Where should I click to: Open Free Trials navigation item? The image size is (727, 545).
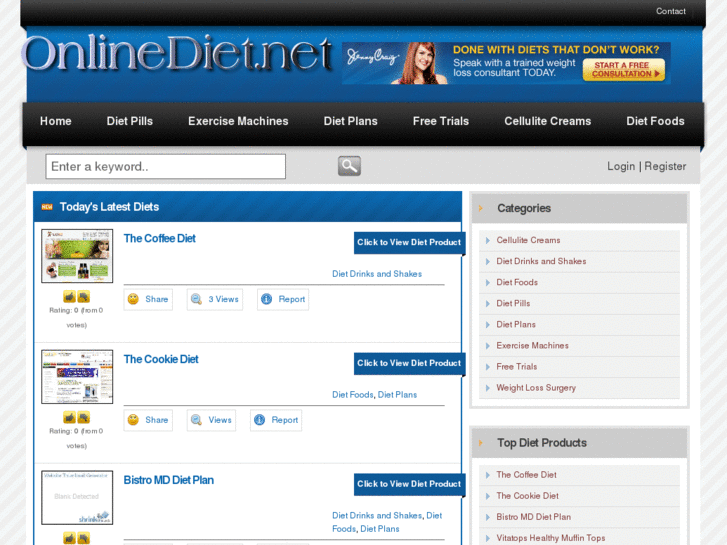[441, 121]
